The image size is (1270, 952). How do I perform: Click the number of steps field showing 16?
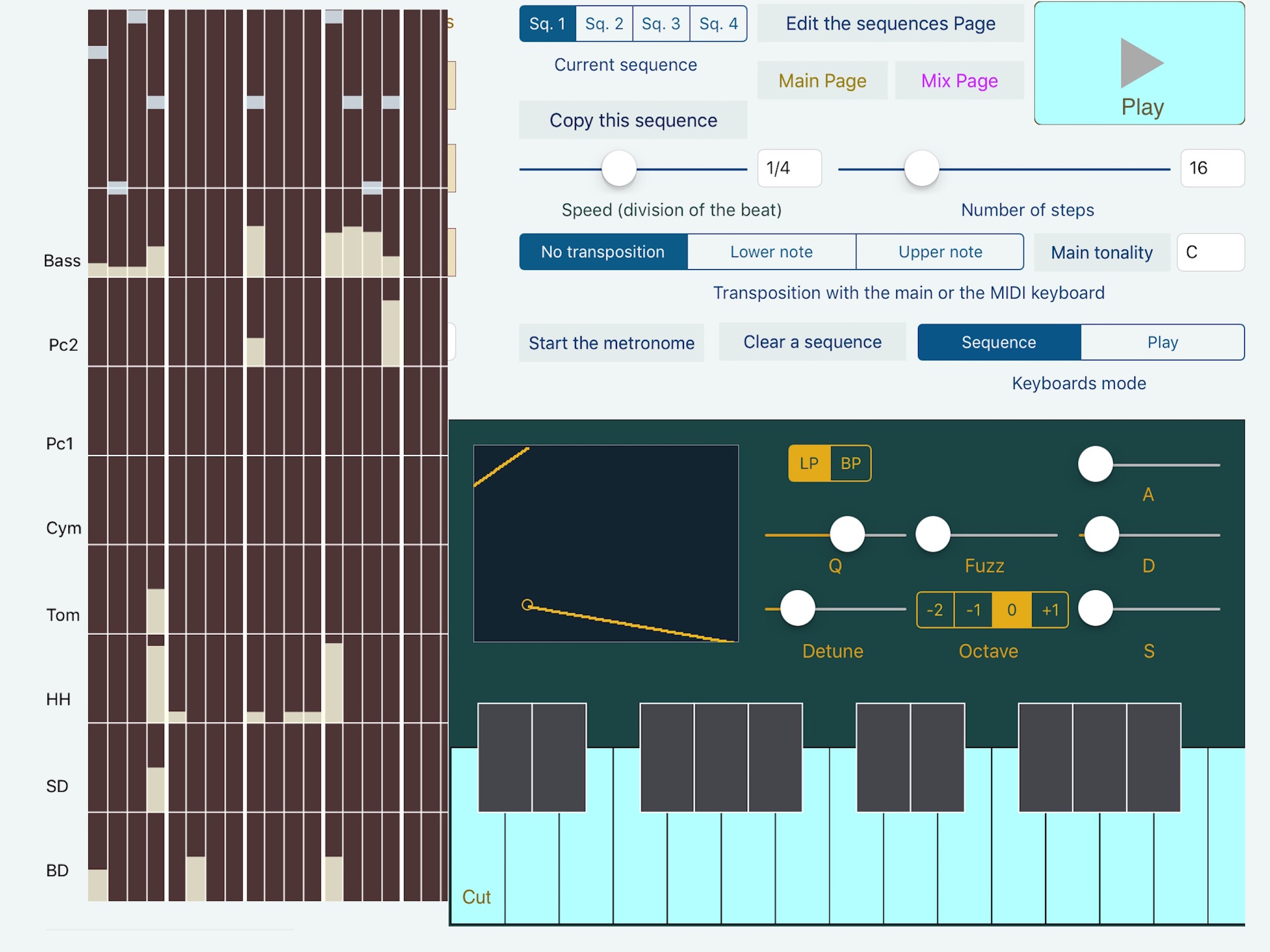point(1211,168)
